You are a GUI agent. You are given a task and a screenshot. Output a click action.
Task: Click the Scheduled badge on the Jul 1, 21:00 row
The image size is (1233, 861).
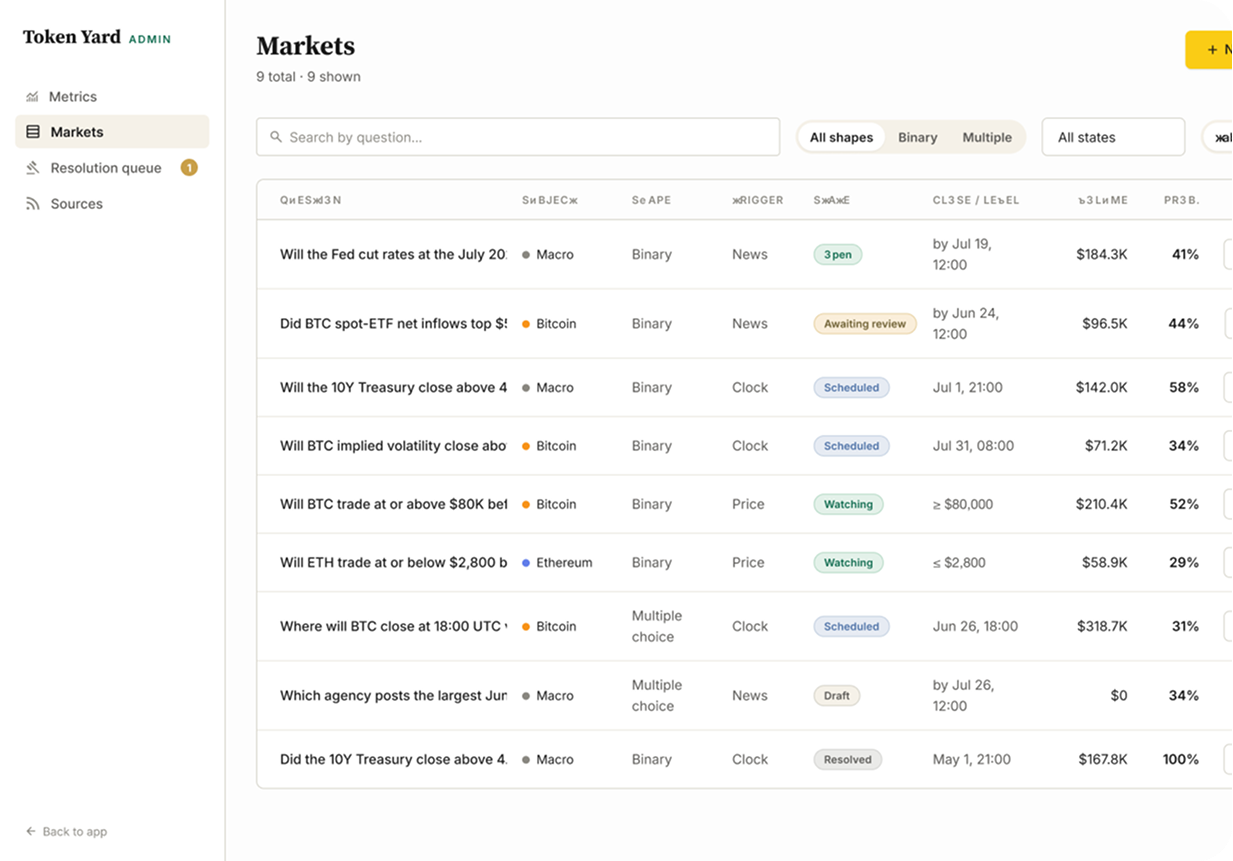point(851,388)
